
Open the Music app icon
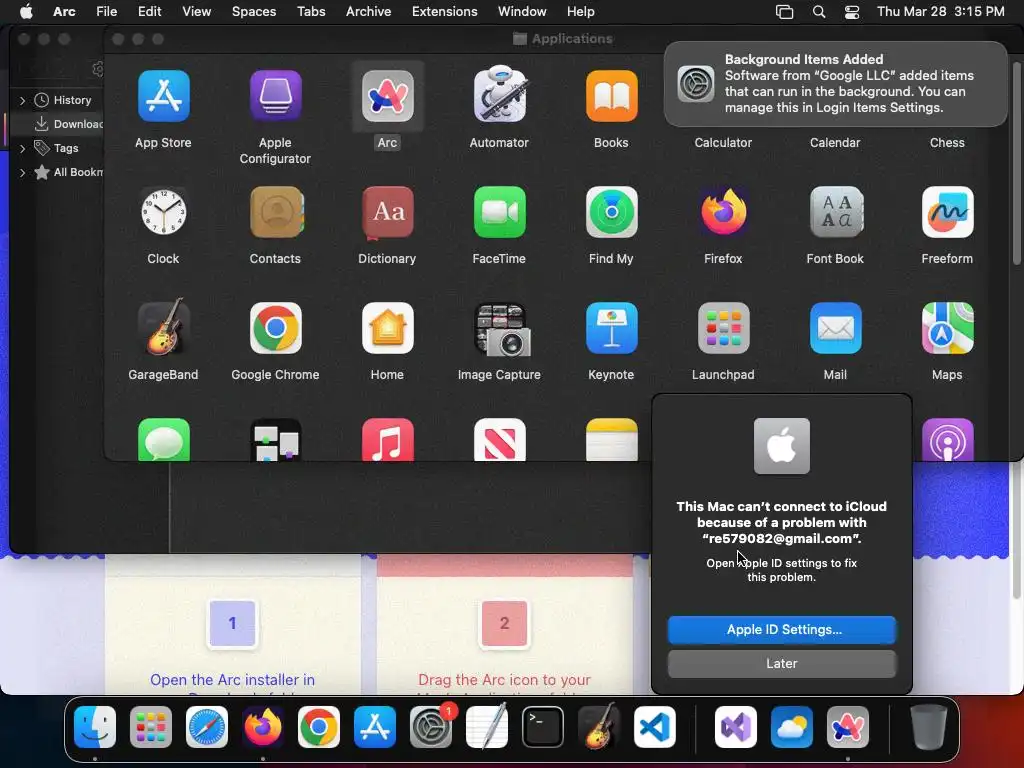[x=387, y=440]
